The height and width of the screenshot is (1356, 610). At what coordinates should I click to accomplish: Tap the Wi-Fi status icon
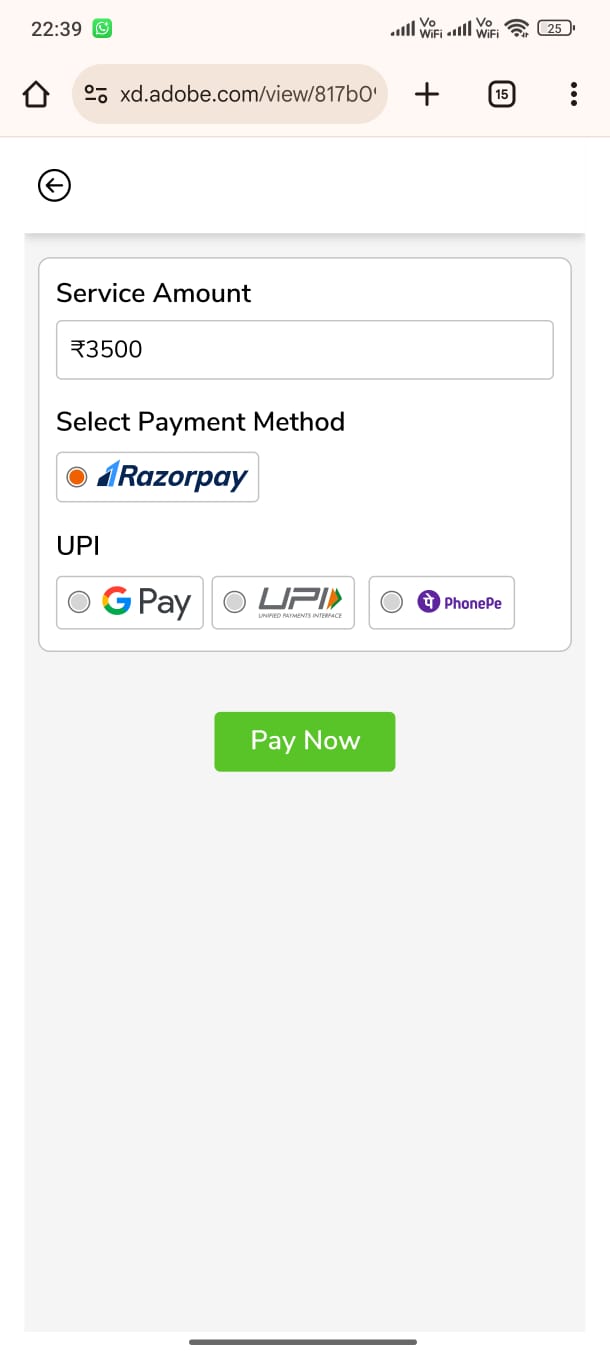(x=516, y=29)
